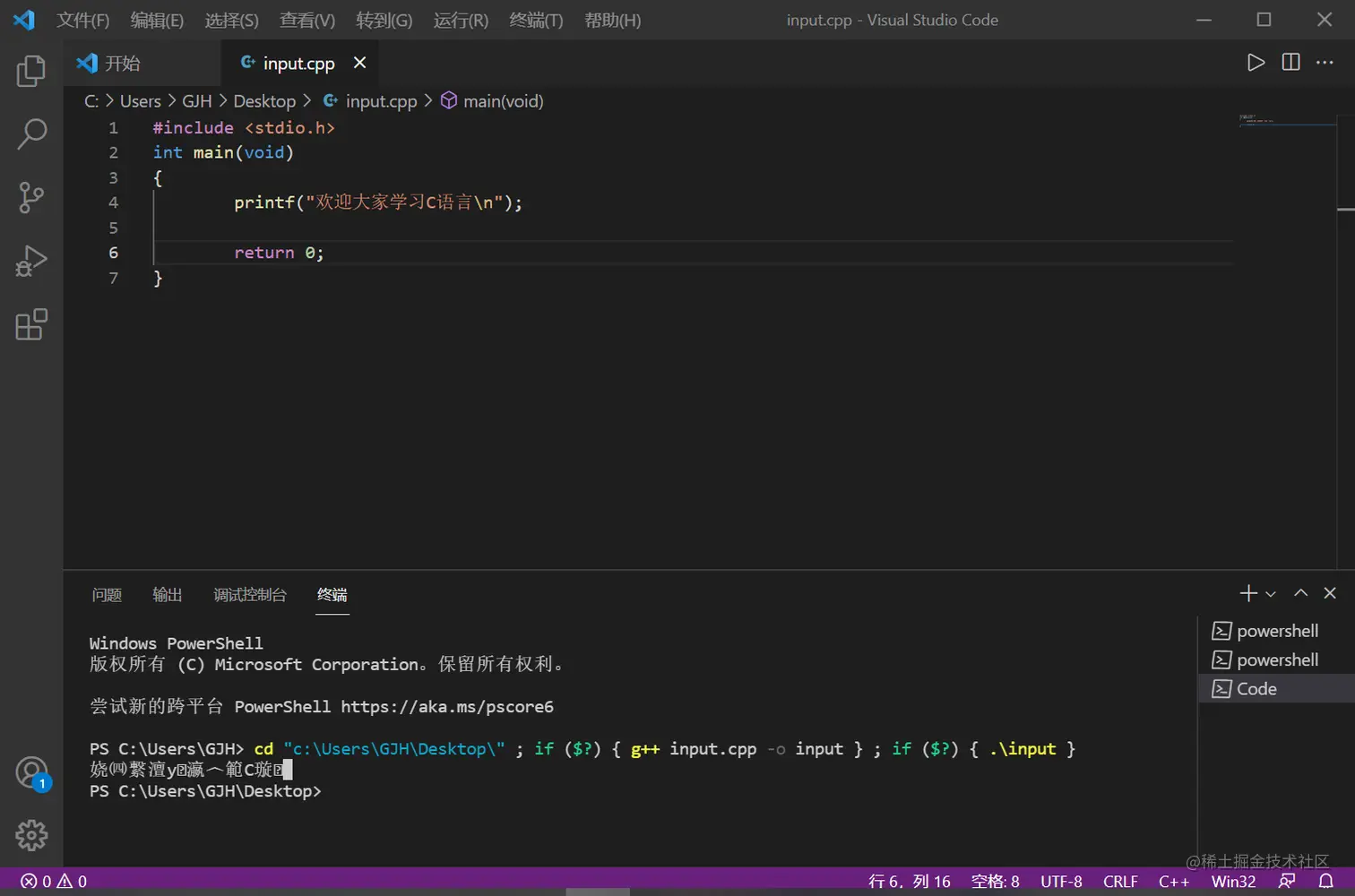Run the code with the play icon
1355x896 pixels.
tap(1256, 63)
